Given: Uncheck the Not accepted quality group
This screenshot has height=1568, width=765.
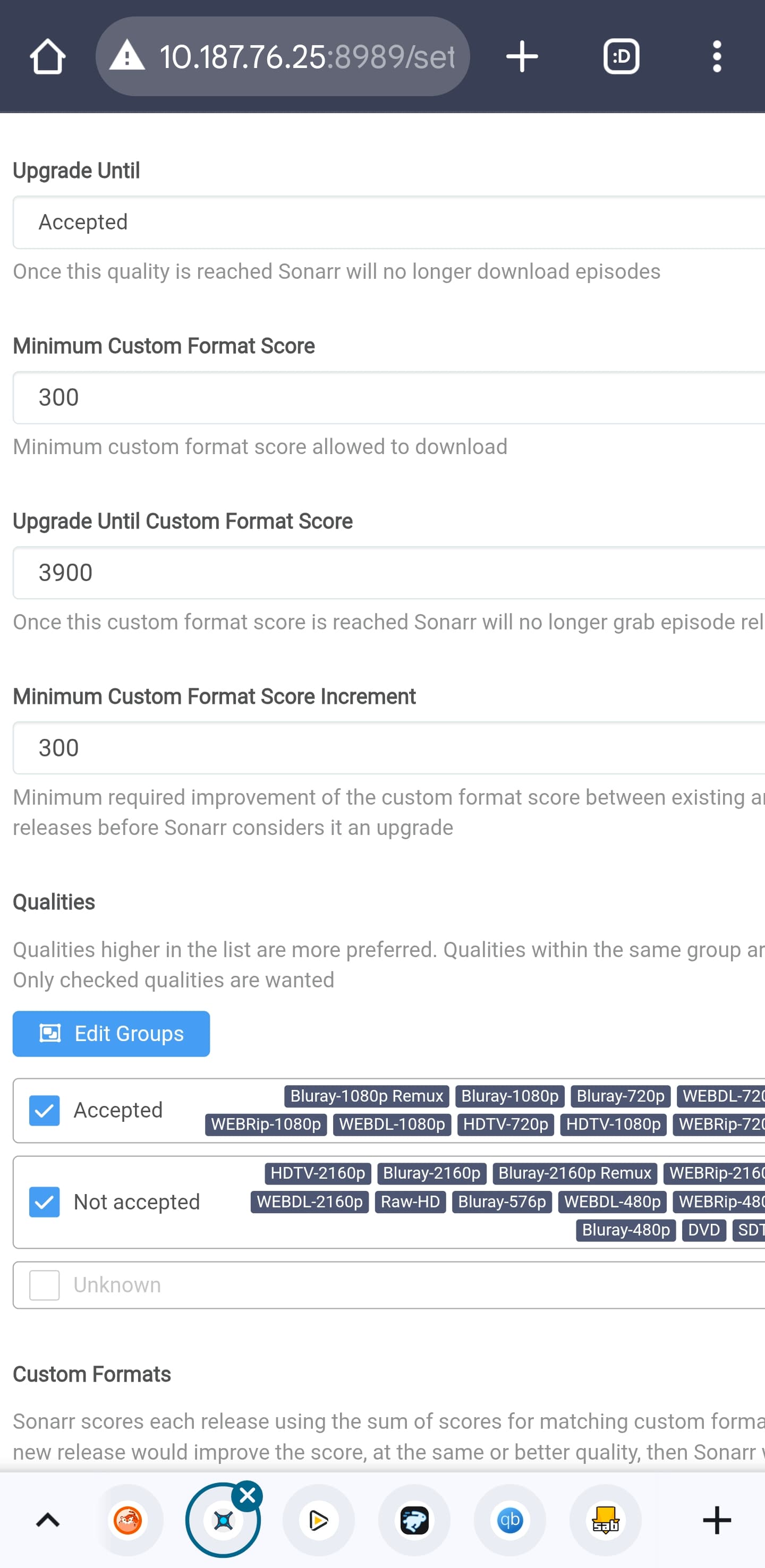Looking at the screenshot, I should (45, 1201).
